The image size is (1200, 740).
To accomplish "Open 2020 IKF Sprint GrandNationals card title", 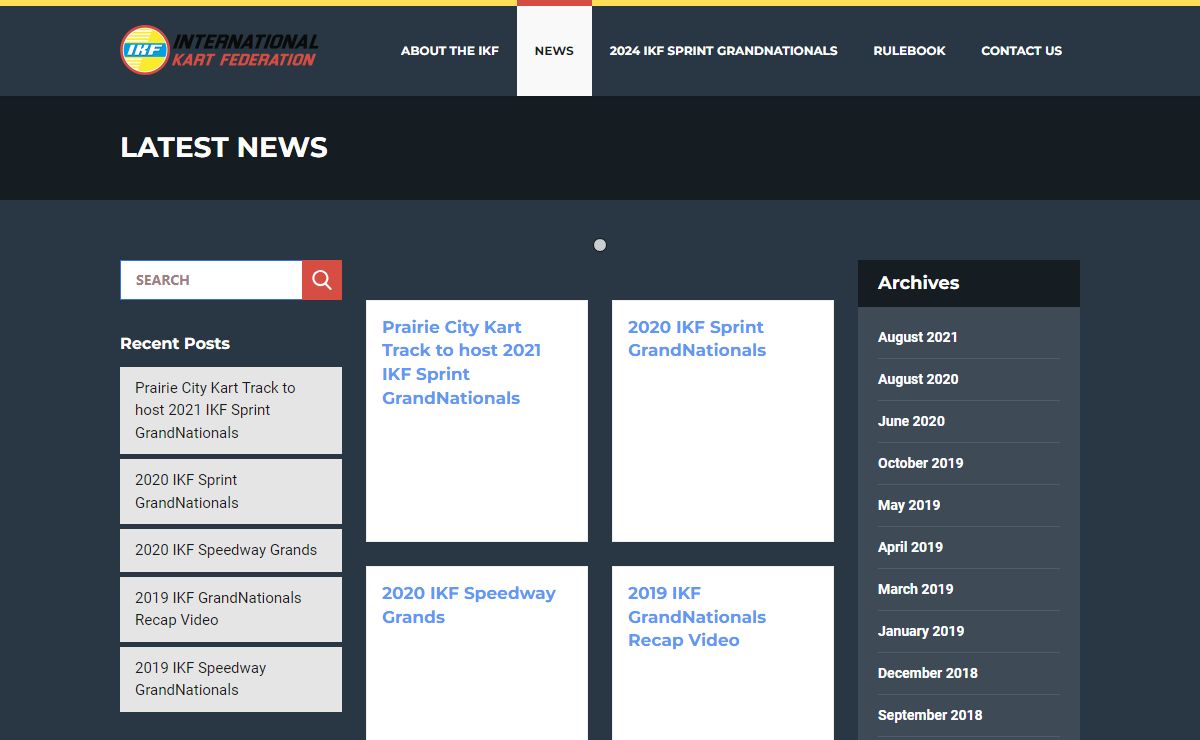I will 697,338.
